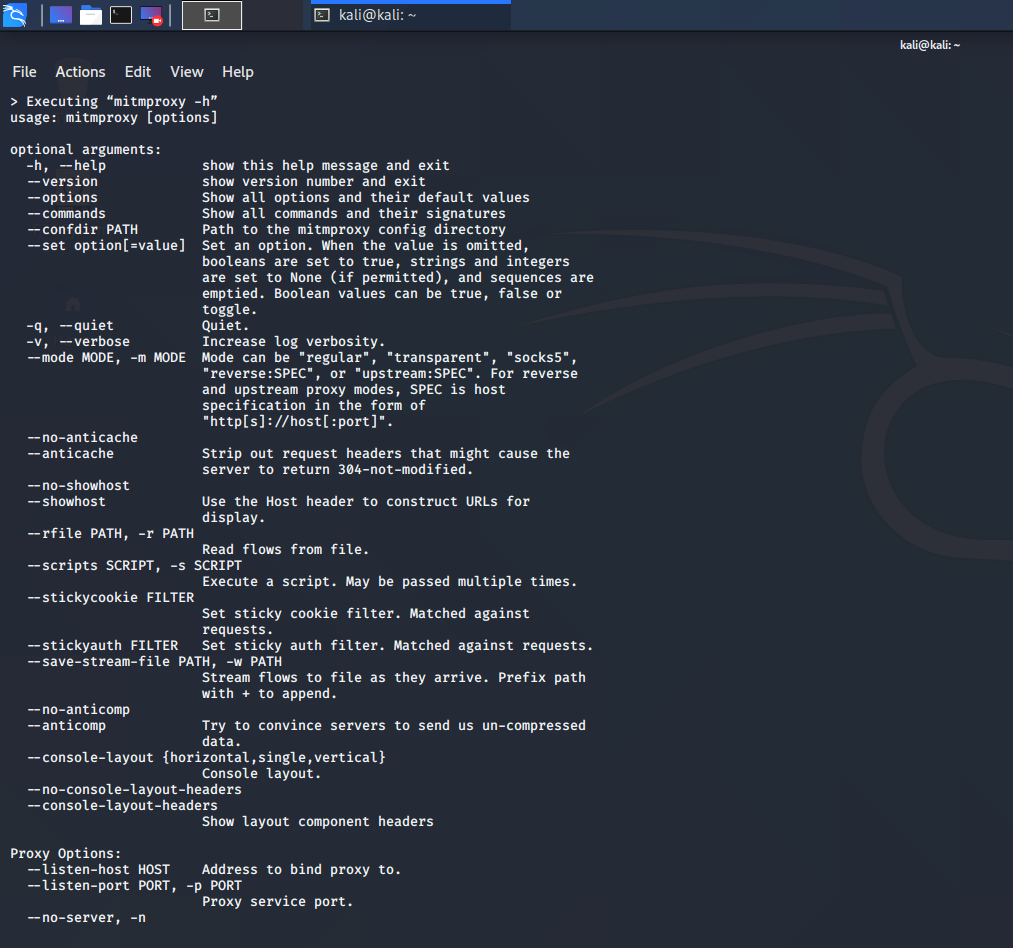Click 'Address to bind proxy to.' text
Screen dimensions: 1013x948
301,870
